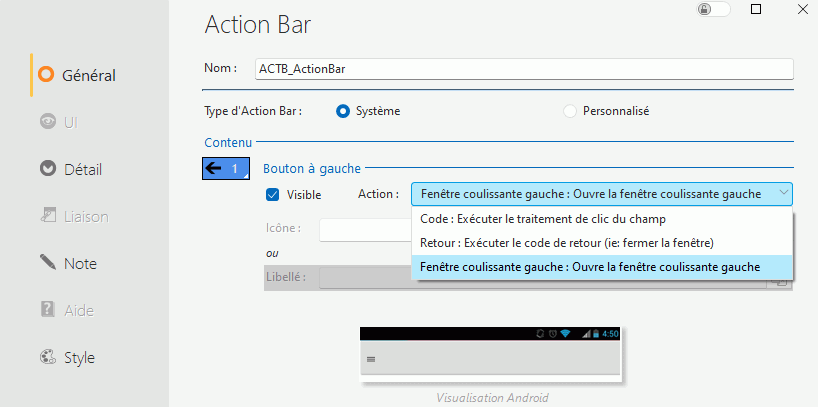Click the hamburger icon in Android preview
The image size is (818, 407).
tap(372, 358)
